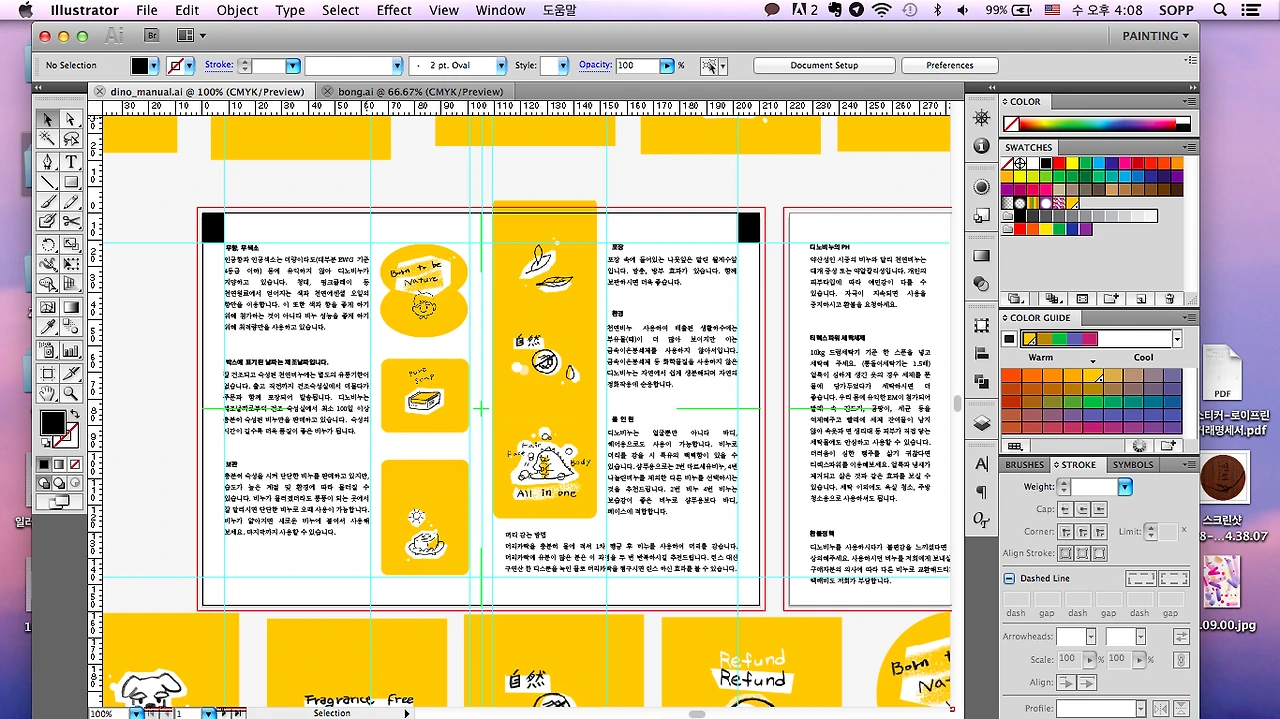The width and height of the screenshot is (1280, 719).
Task: Open the Layers panel icon in dock
Action: [x=981, y=422]
